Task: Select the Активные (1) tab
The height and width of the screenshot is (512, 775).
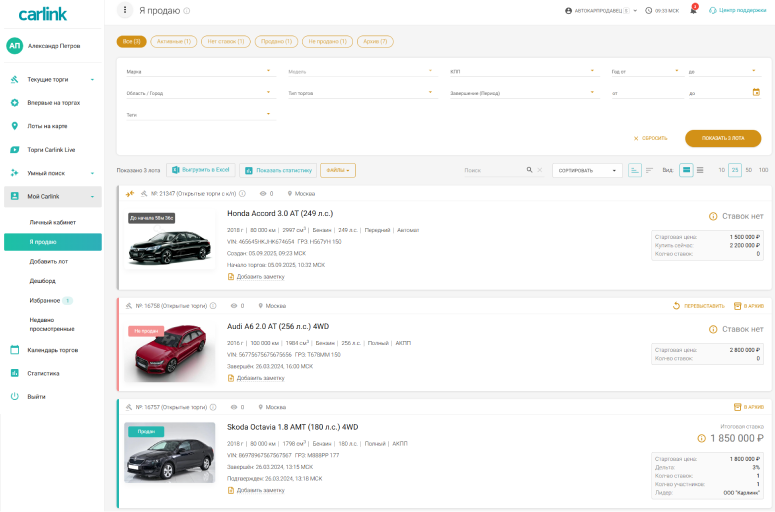Action: [173, 42]
